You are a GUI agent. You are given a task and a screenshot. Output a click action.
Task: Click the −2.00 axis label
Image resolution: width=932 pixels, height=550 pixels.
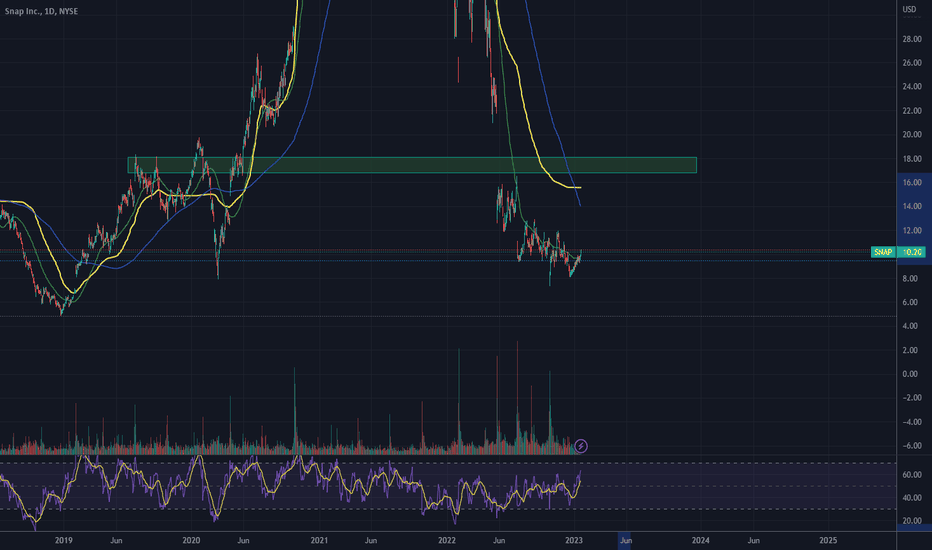tap(912, 398)
